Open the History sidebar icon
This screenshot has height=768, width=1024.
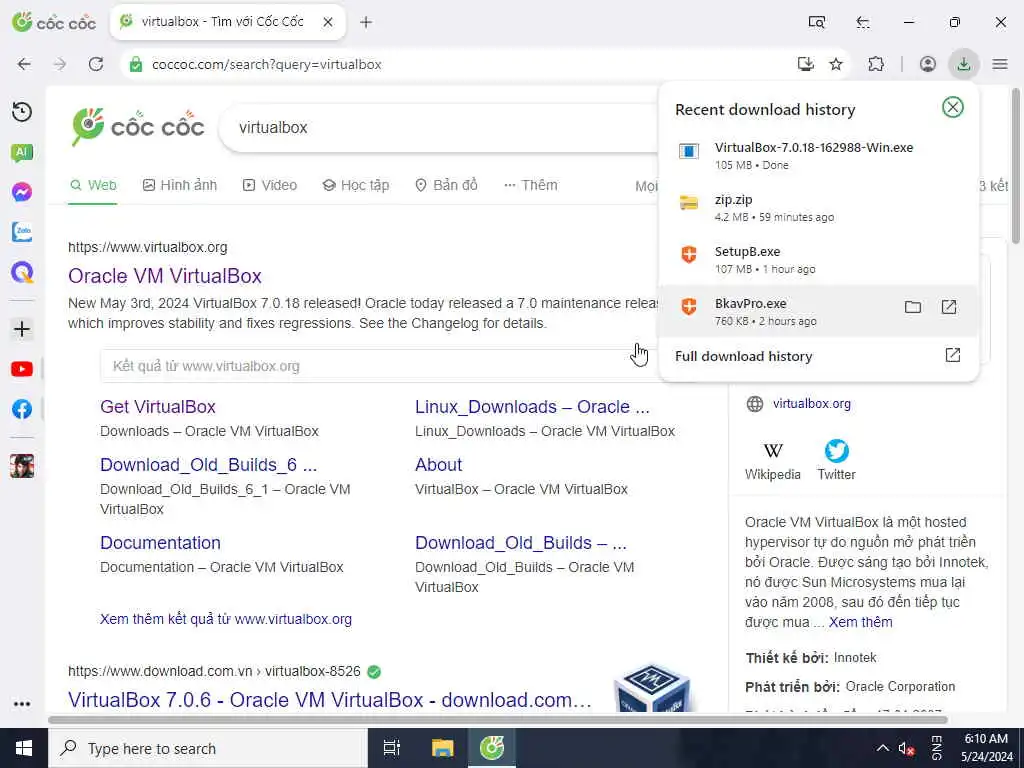pyautogui.click(x=22, y=112)
